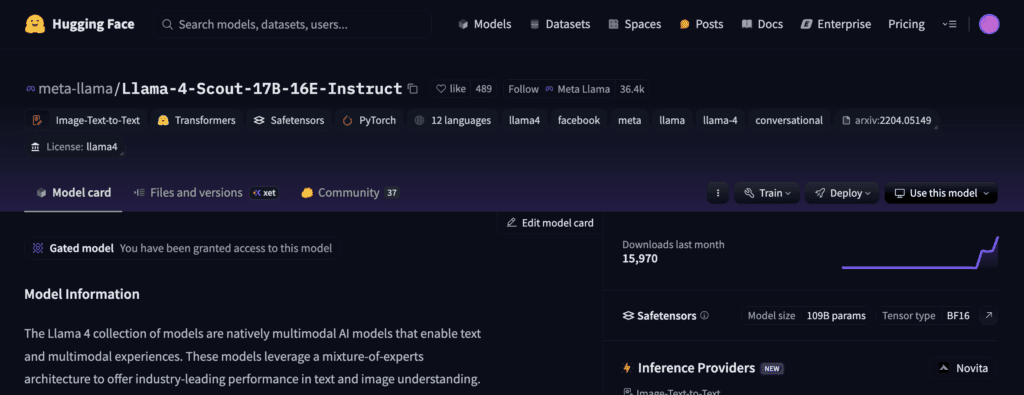Click the Inference Providers lightning icon
1024x395 pixels.
point(627,368)
